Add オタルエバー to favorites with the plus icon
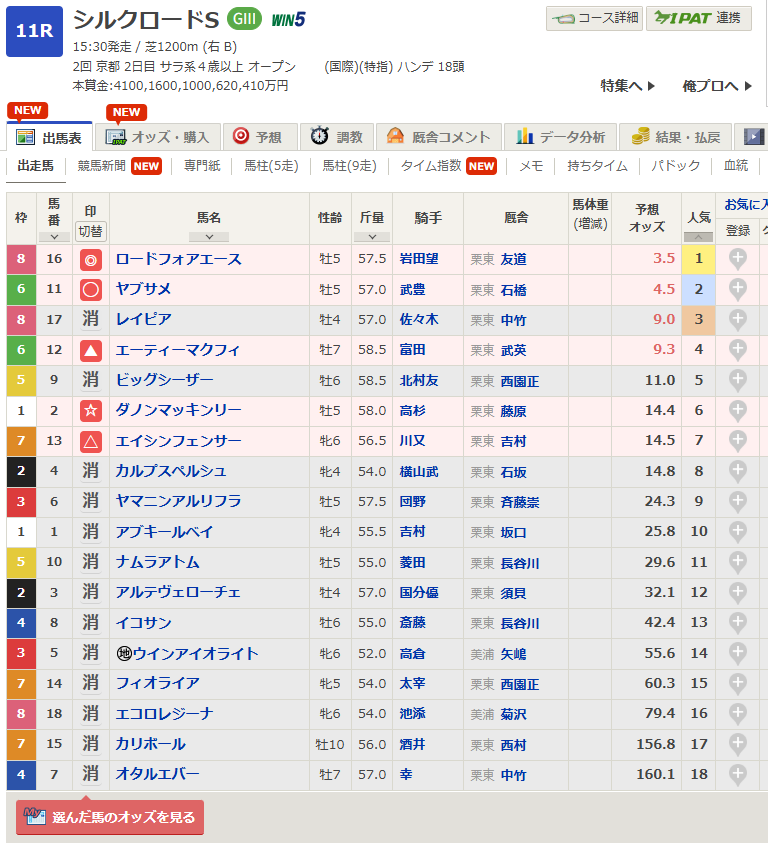This screenshot has width=768, height=843. (x=737, y=774)
